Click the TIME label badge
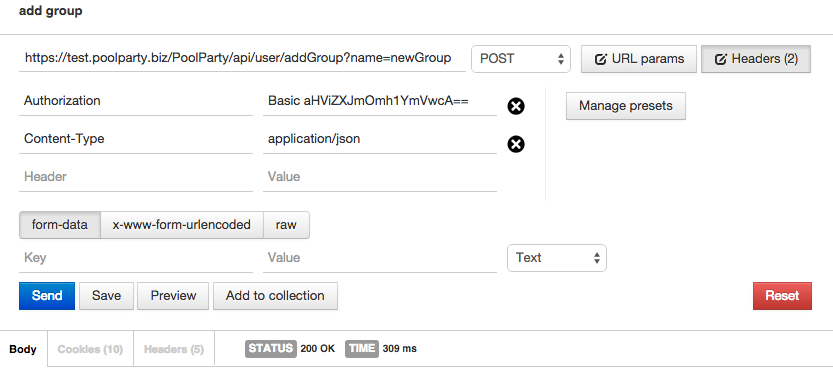 [x=362, y=349]
